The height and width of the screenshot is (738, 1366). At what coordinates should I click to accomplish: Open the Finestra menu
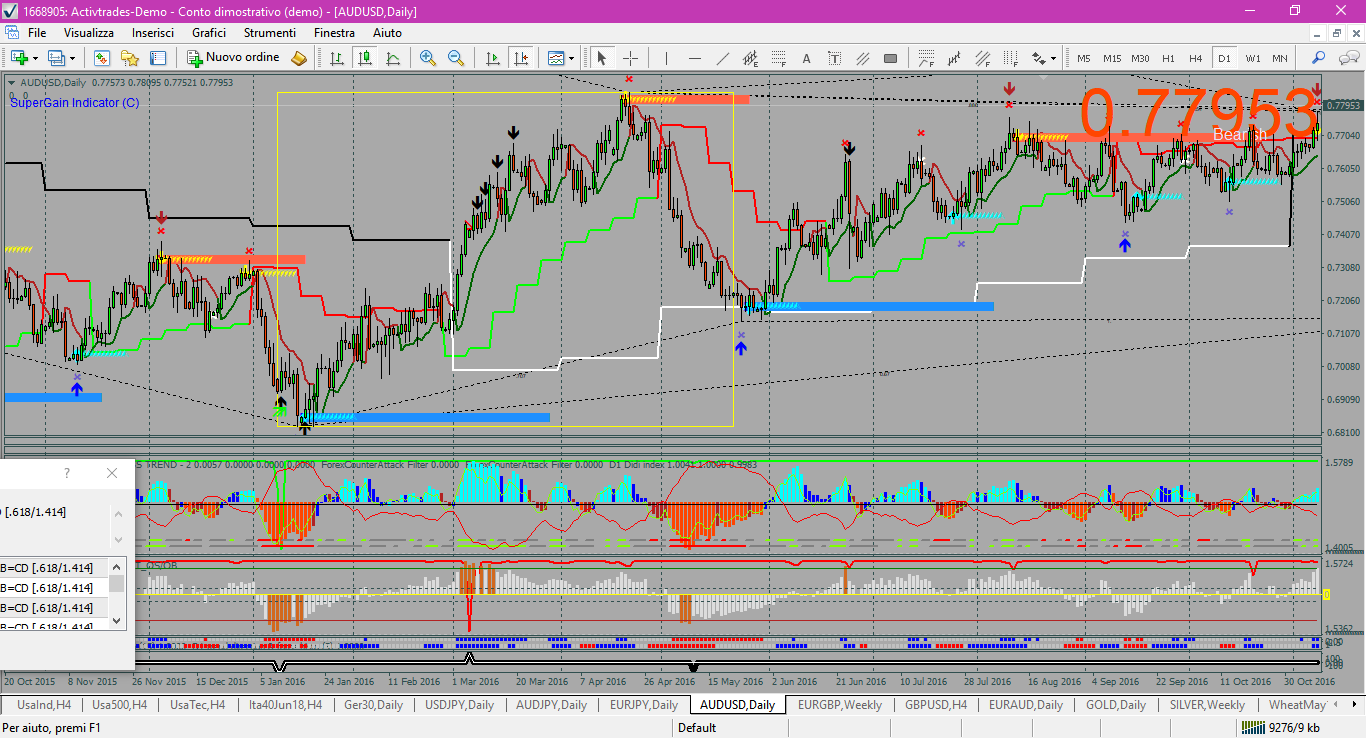(334, 33)
